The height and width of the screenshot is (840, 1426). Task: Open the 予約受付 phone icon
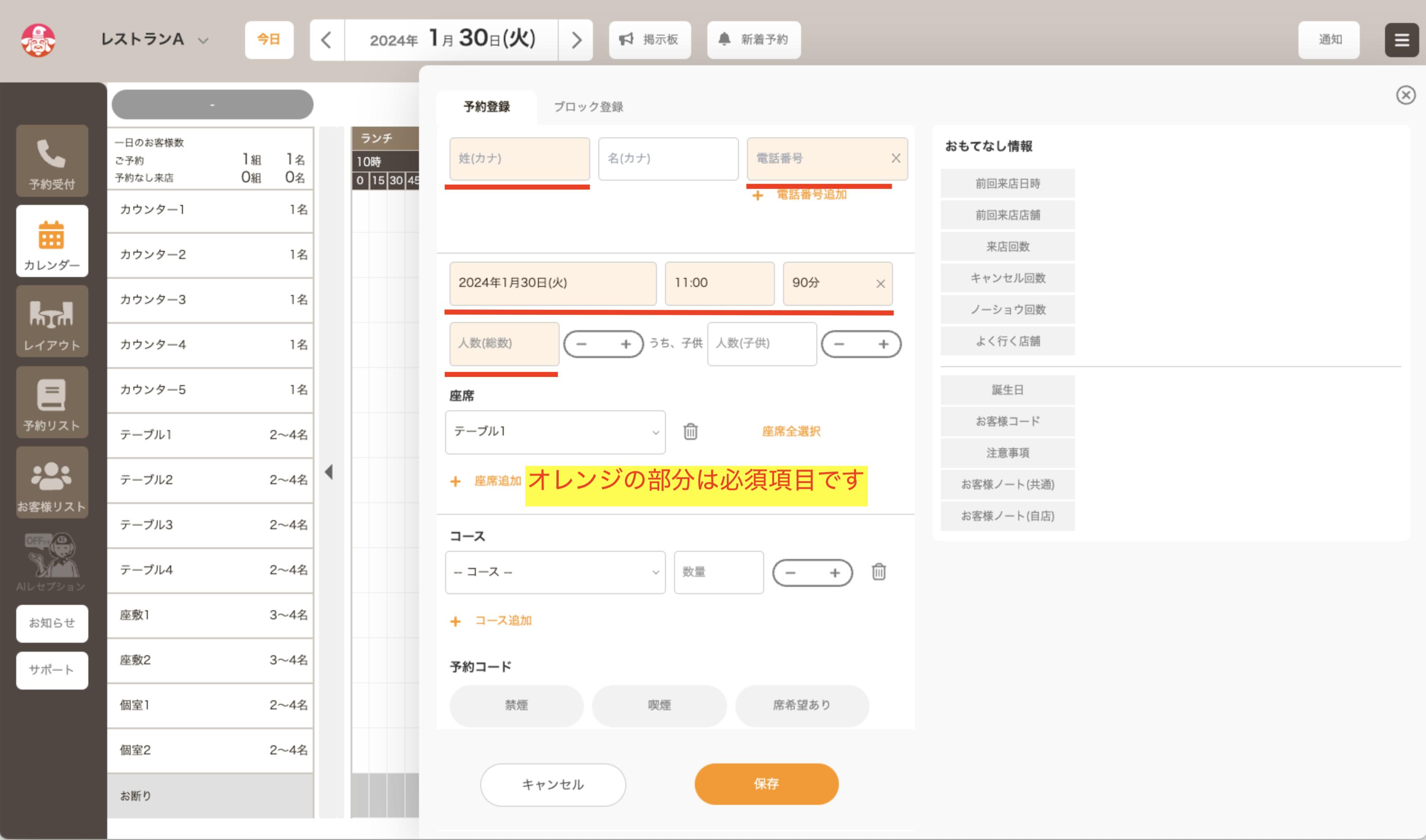[x=51, y=161]
